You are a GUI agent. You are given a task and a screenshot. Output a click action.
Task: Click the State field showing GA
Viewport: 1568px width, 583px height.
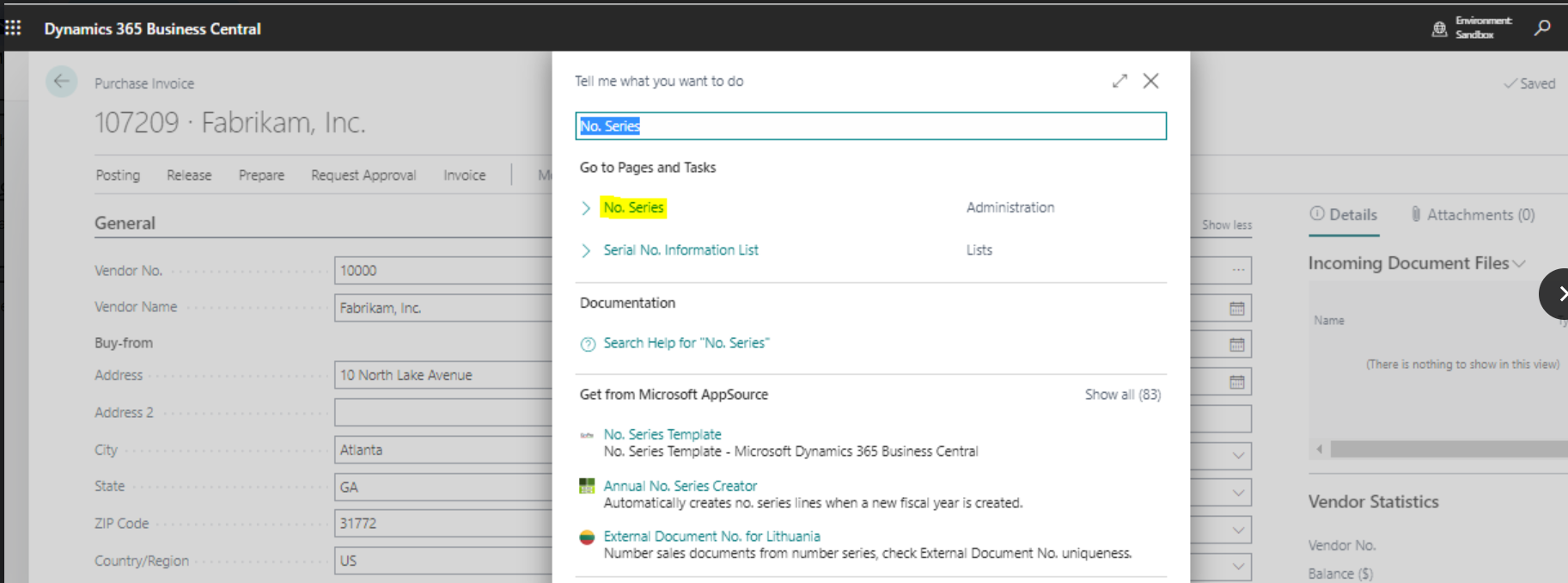443,487
